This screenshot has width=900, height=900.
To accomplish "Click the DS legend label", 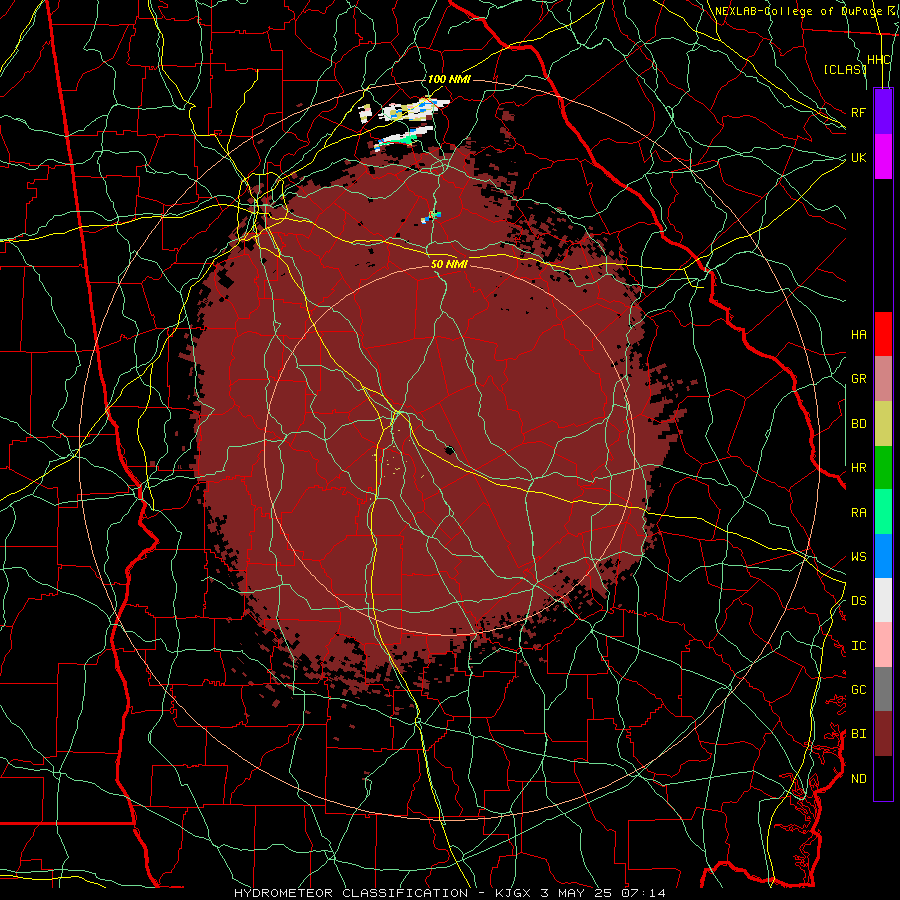I will [858, 600].
